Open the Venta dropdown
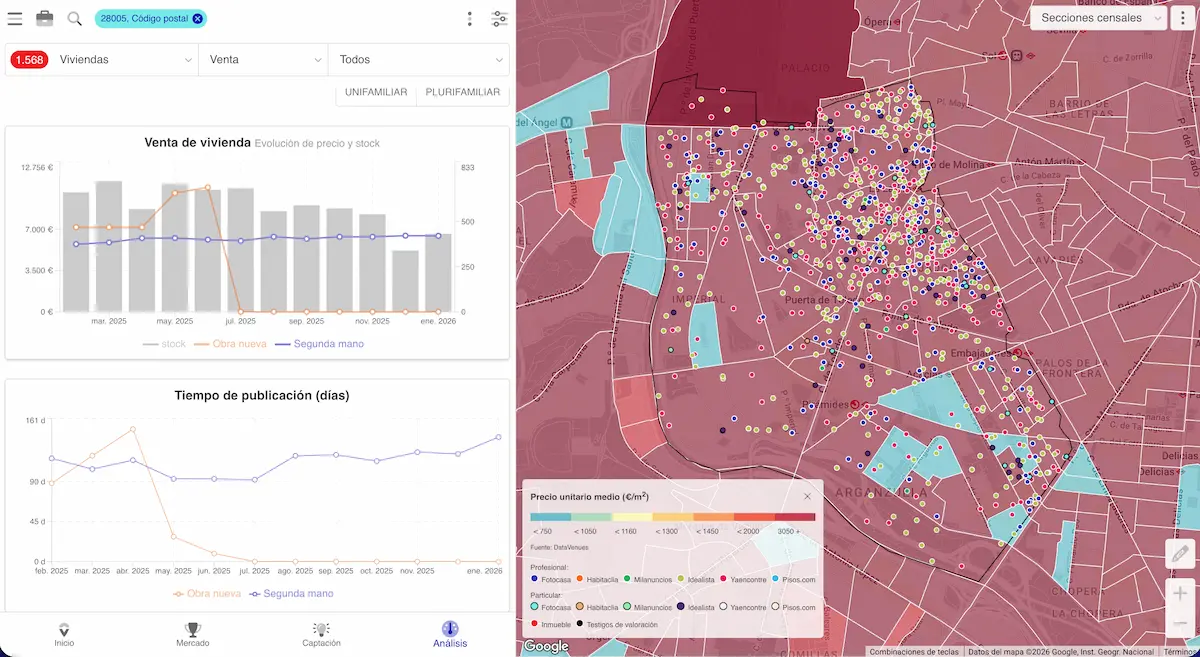This screenshot has height=657, width=1200. 263,59
